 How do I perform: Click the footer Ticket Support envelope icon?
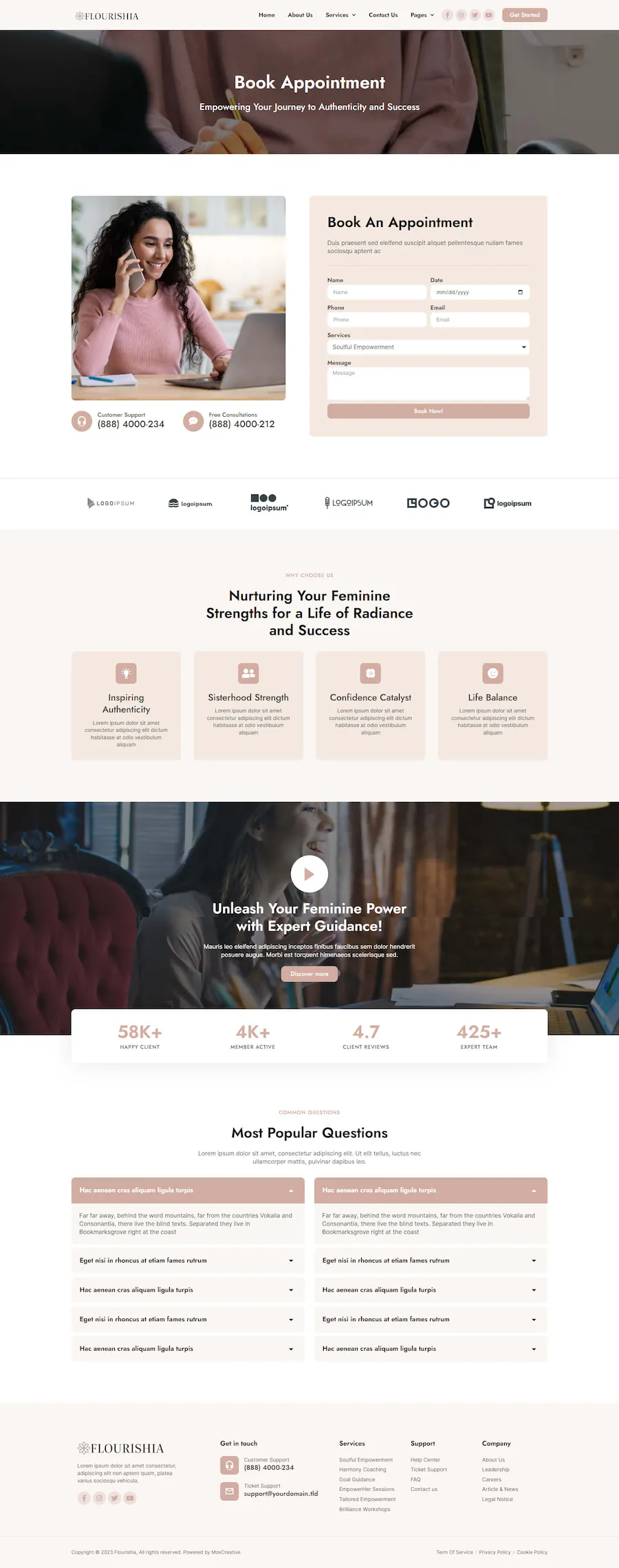pos(230,1491)
